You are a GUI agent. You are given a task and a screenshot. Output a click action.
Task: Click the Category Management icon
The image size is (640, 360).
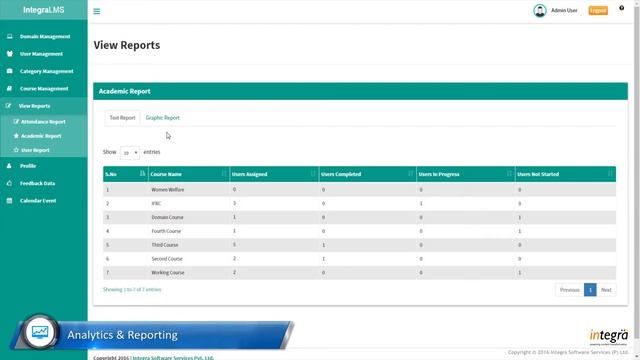tap(9, 71)
